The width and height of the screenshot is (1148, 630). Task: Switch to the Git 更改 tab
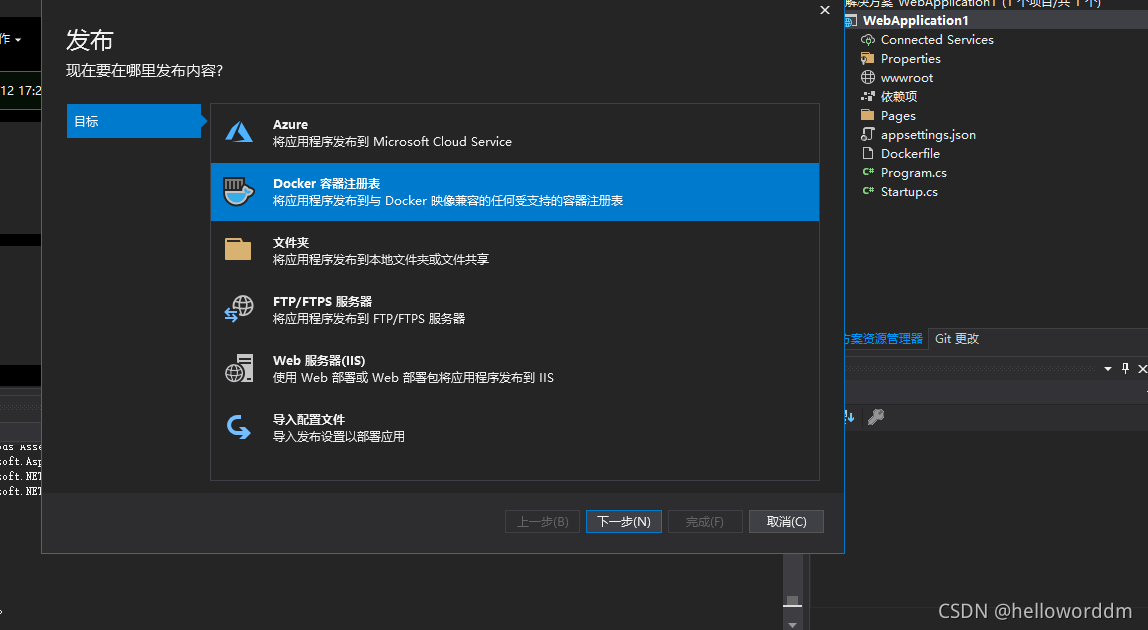957,338
